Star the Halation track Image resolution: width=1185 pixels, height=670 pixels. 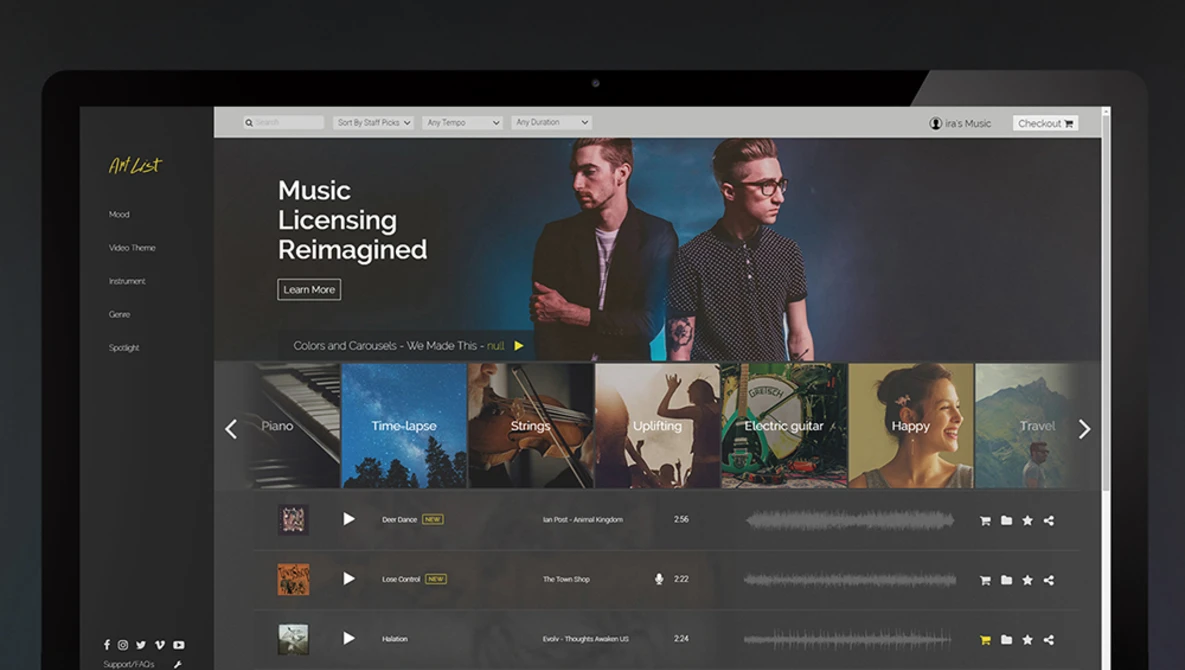pyautogui.click(x=1027, y=640)
